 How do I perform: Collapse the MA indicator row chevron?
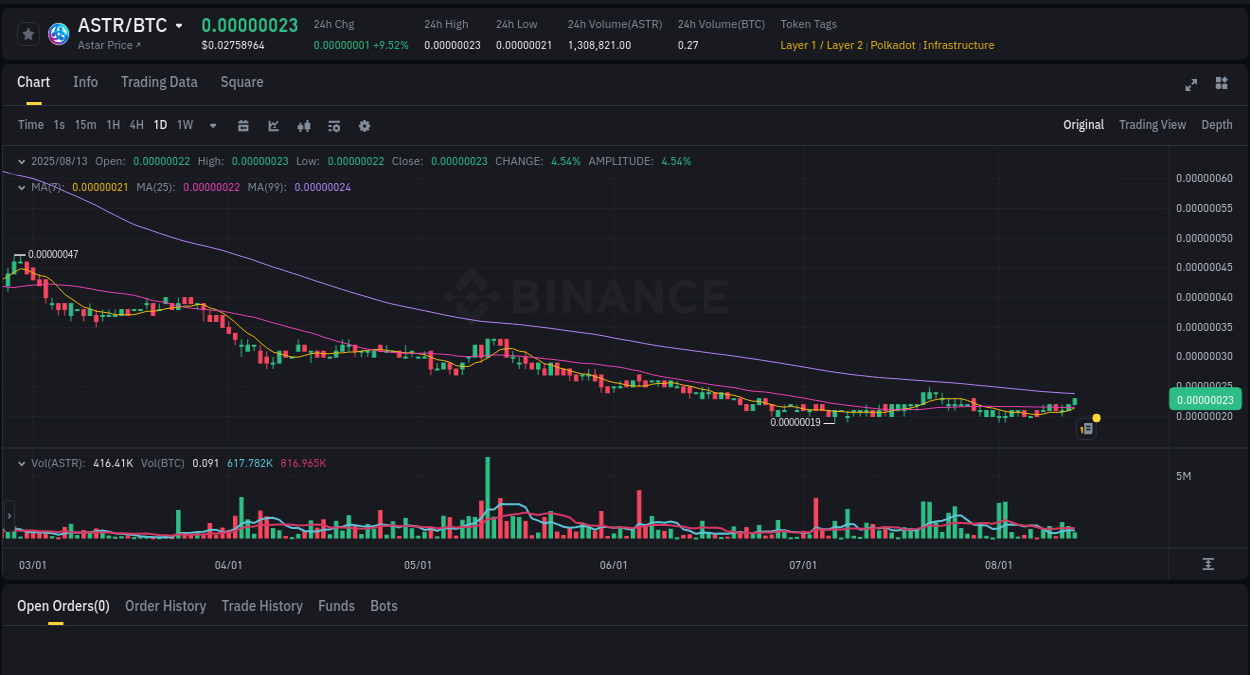click(x=20, y=186)
